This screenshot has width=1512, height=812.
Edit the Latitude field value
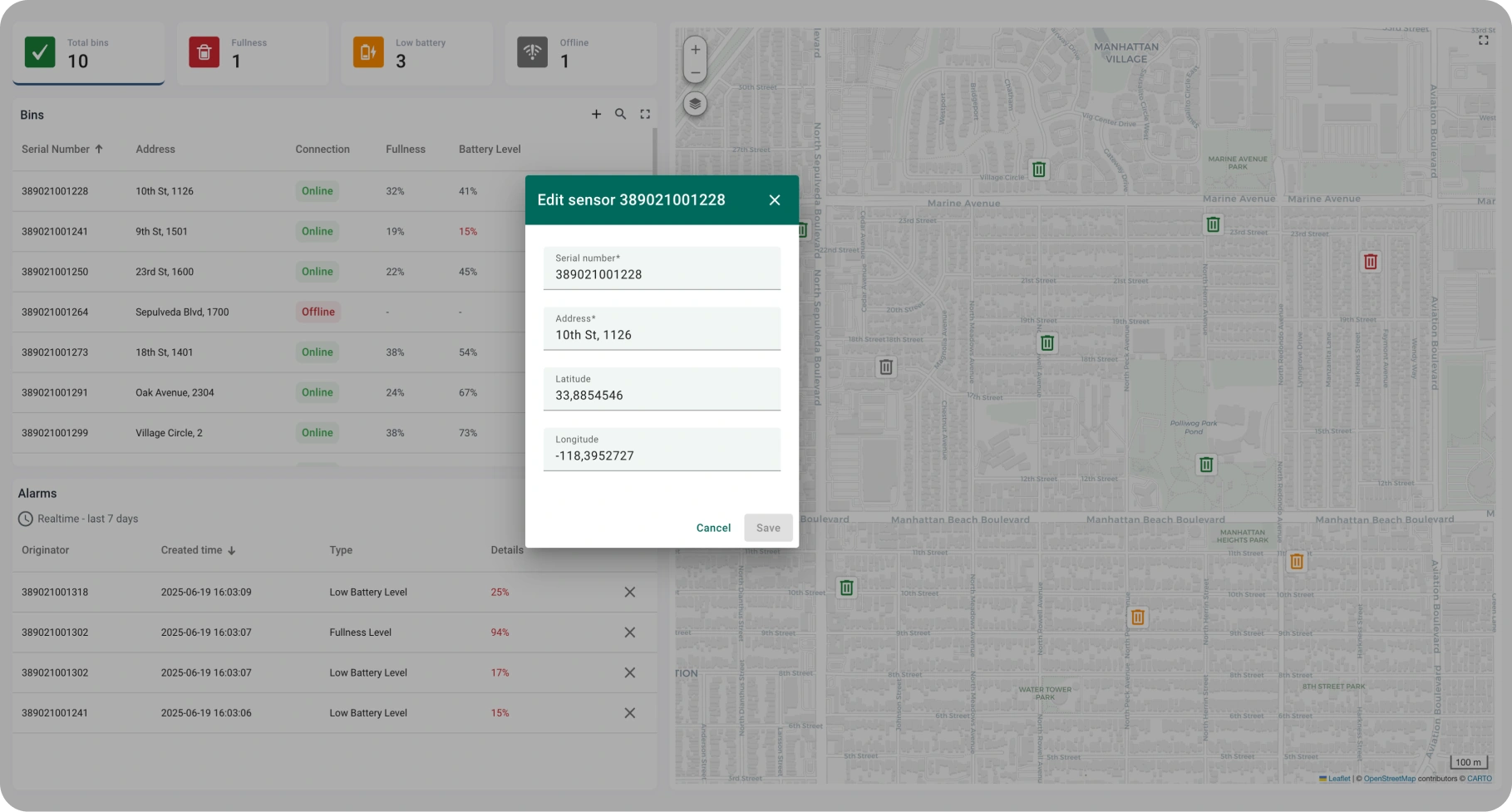[661, 395]
